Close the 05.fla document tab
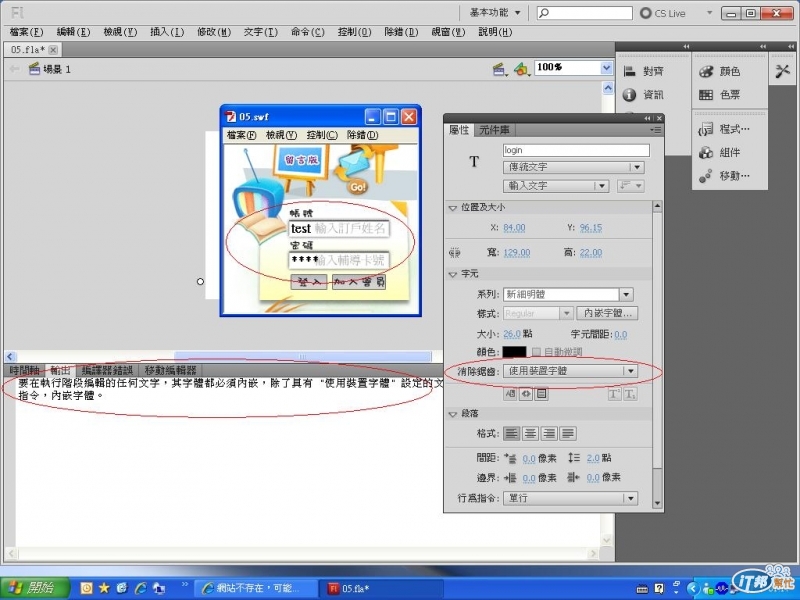The image size is (800, 600). 53,49
